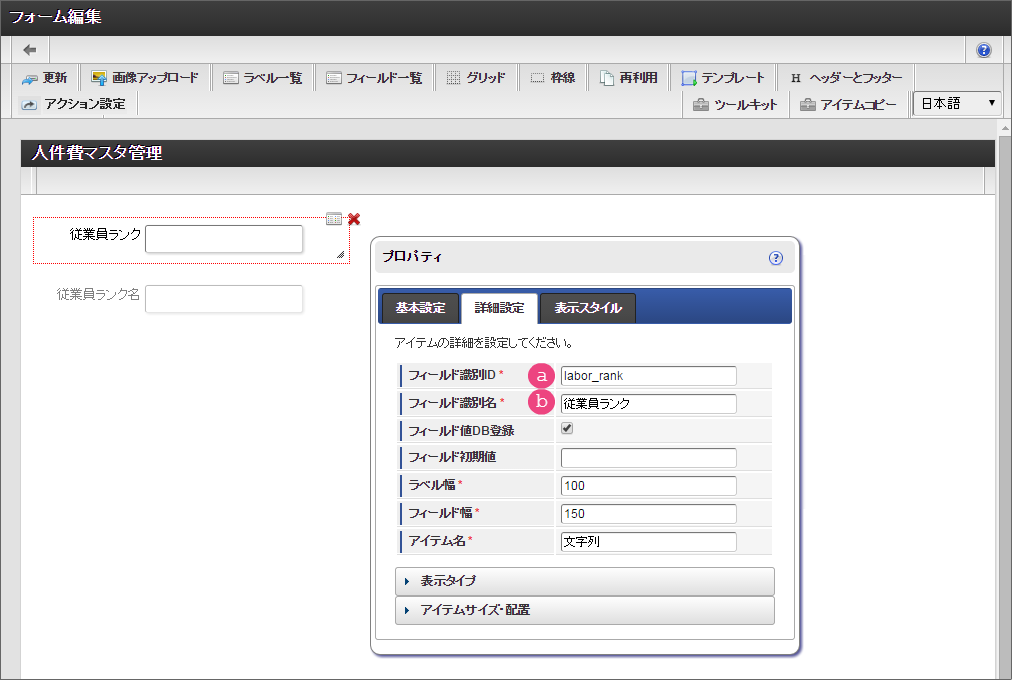Screen dimensions: 1012x680
Task: Click the アクション設定 button
Action: click(x=75, y=104)
